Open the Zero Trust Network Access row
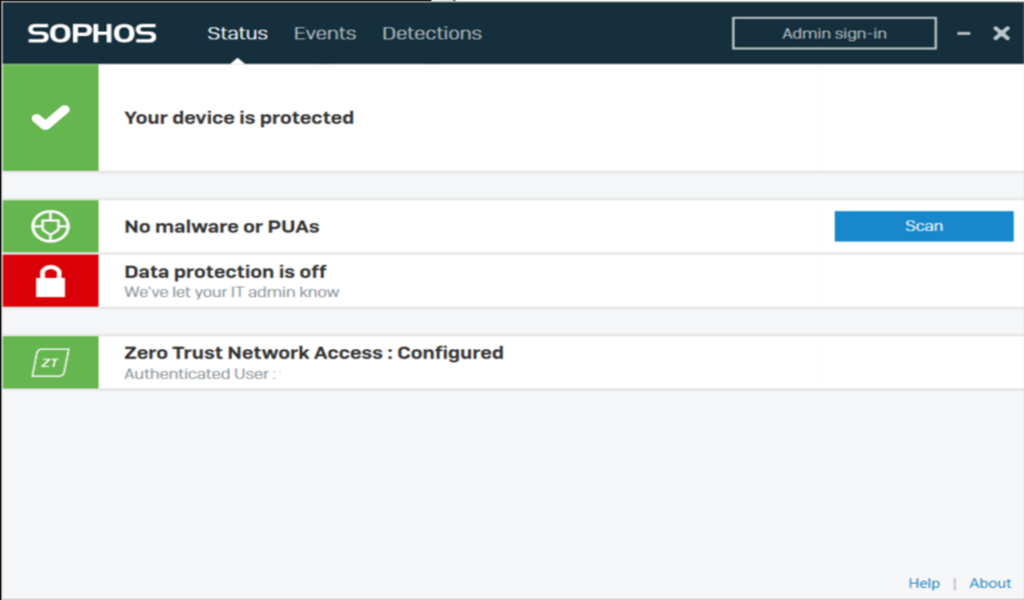 [313, 353]
